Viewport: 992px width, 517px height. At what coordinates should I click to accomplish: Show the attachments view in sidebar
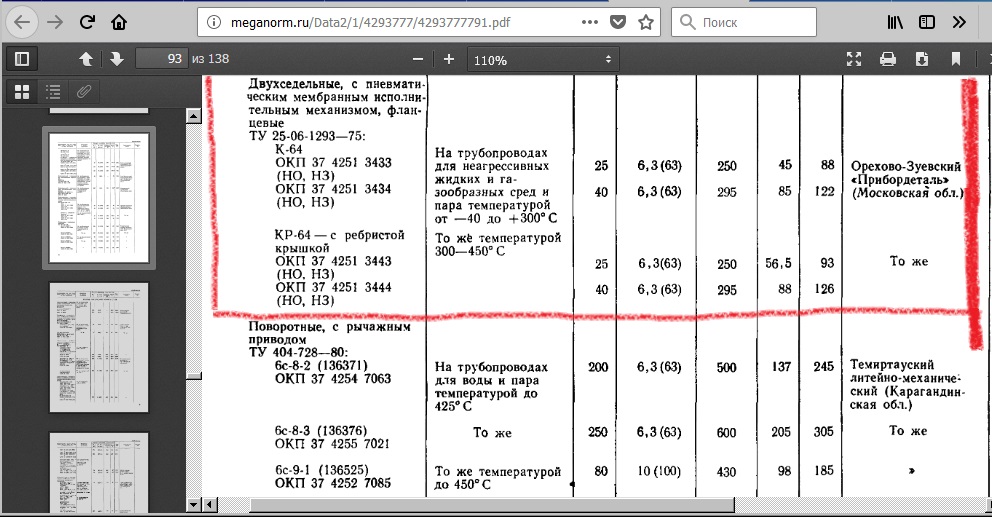[x=84, y=92]
